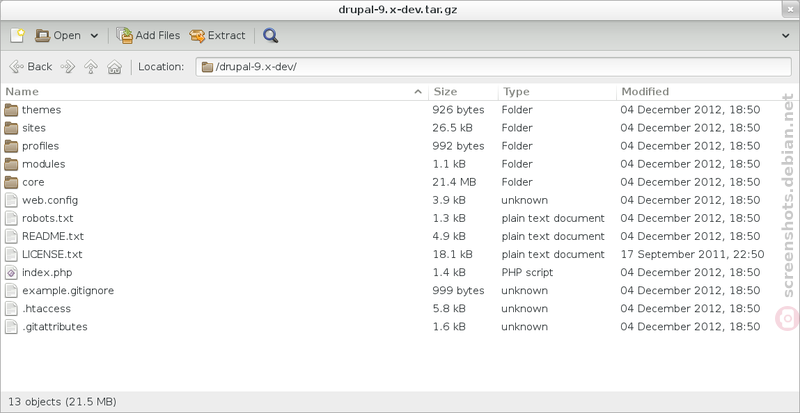Click the .htaccess file name
Viewport: 800px width, 413px height.
tap(46, 308)
